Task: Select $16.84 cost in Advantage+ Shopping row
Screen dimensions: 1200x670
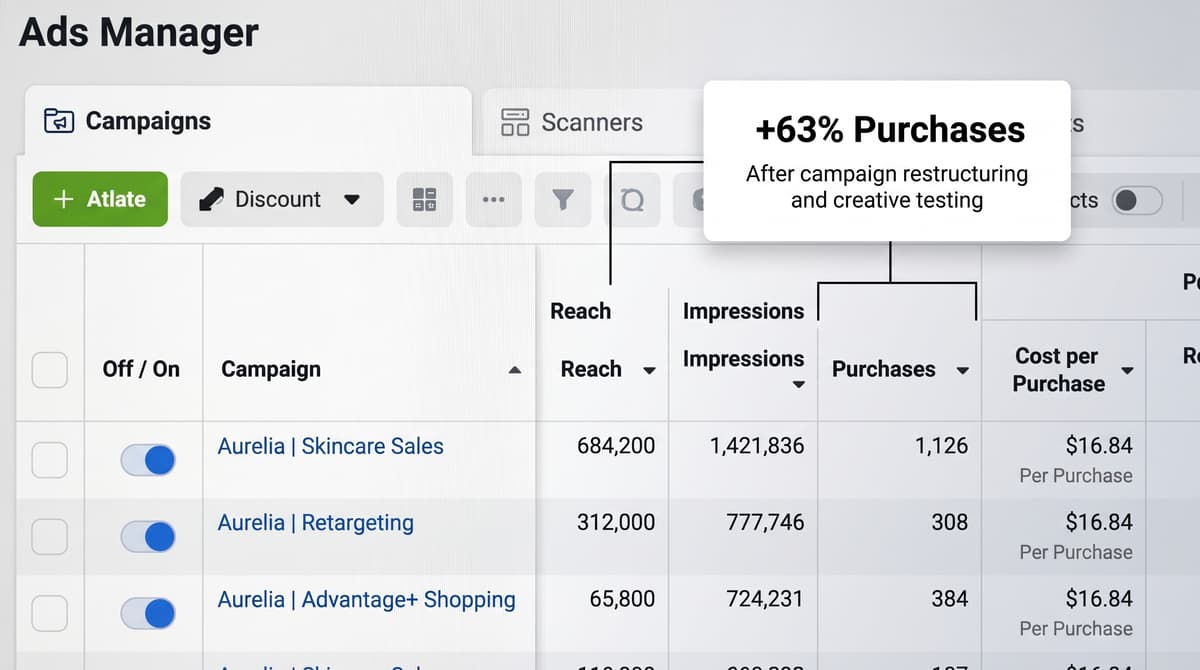Action: tap(1099, 599)
